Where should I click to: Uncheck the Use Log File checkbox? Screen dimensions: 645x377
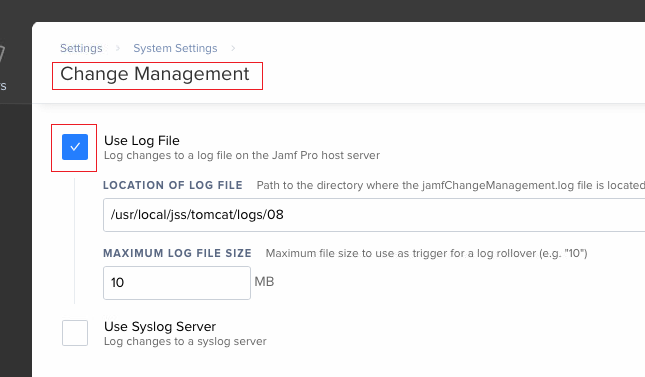(x=75, y=147)
